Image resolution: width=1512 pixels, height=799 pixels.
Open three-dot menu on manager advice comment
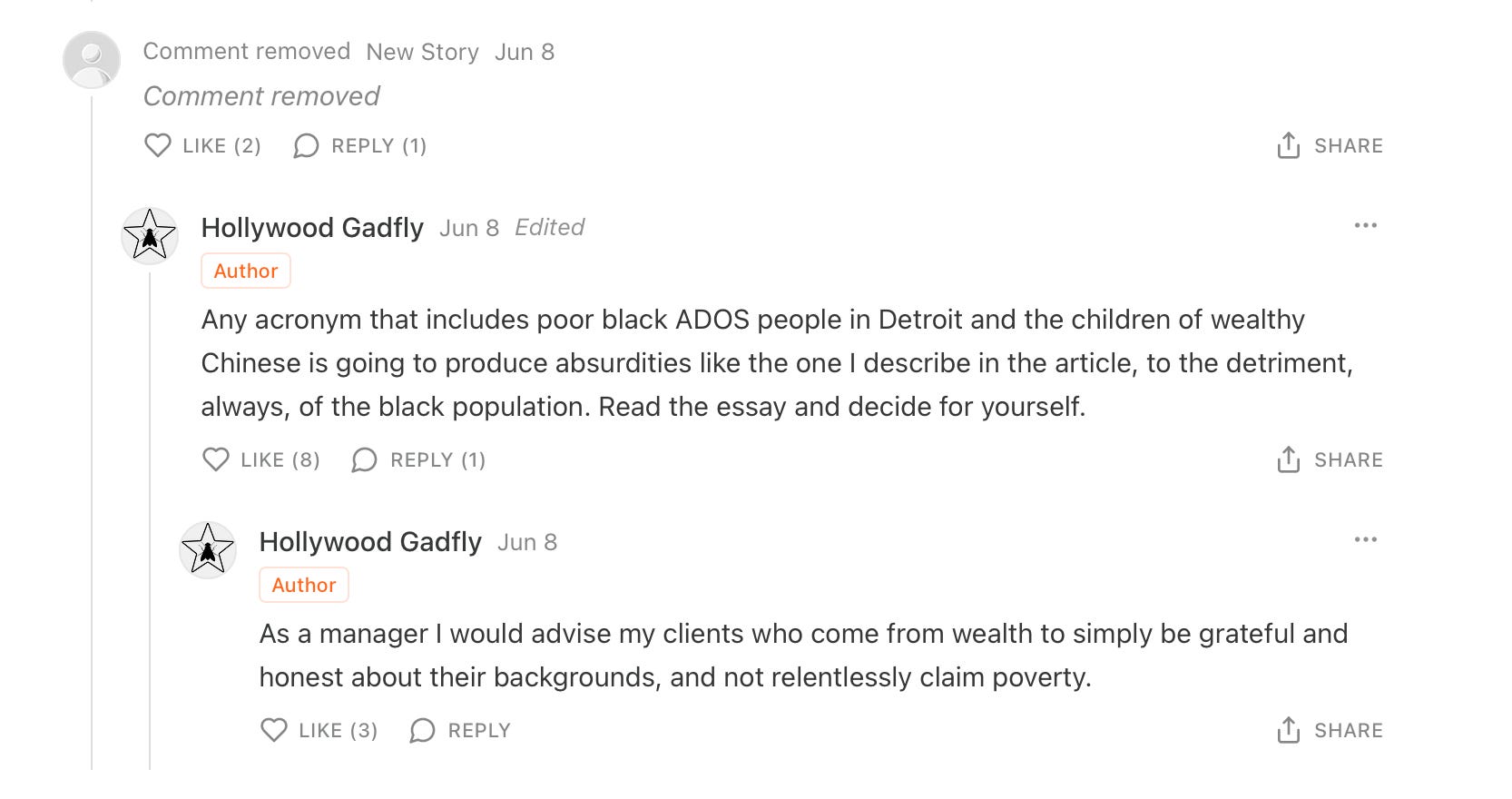pos(1365,539)
